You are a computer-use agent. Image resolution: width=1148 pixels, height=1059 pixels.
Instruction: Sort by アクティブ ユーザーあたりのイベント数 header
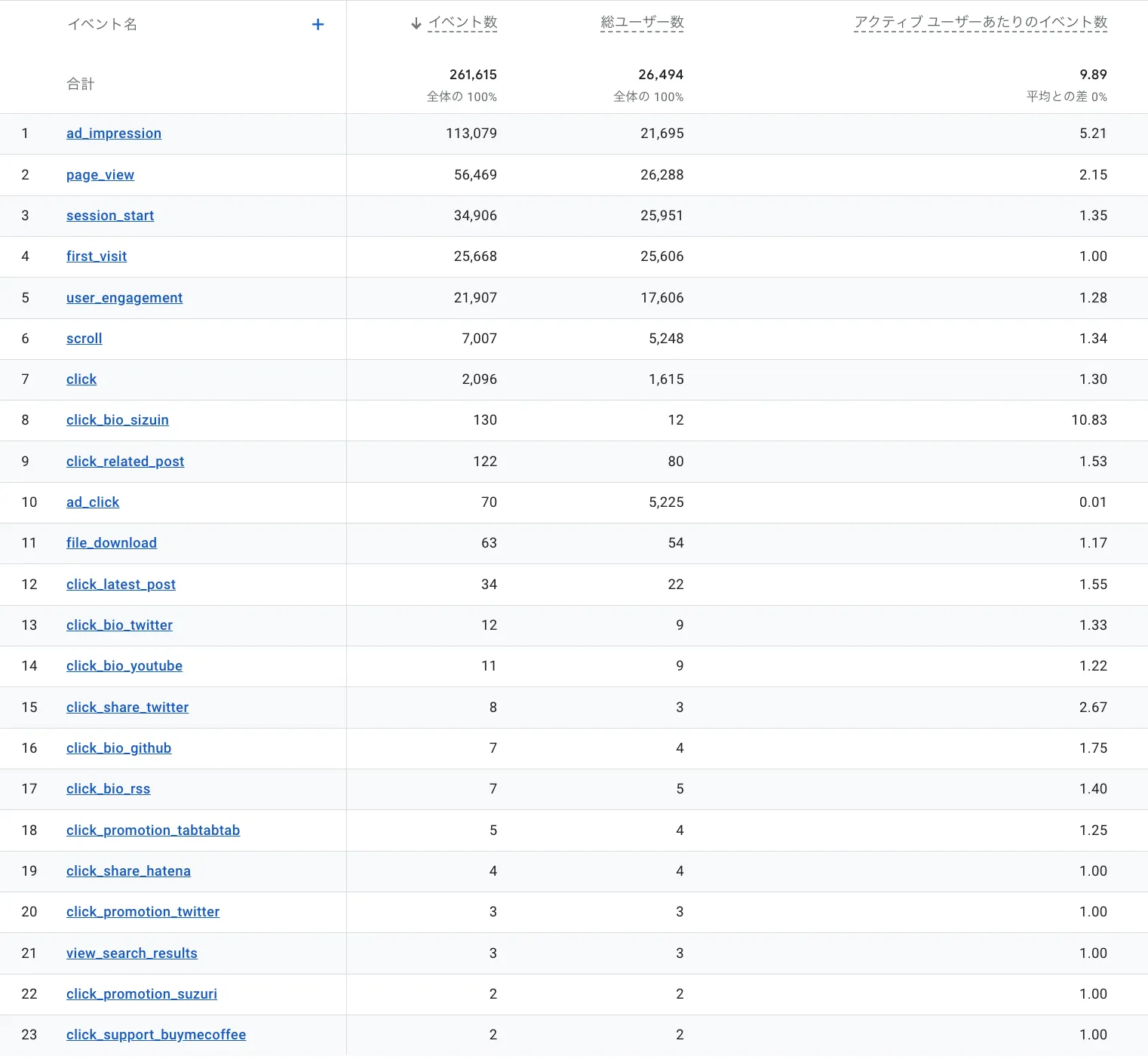(x=980, y=23)
